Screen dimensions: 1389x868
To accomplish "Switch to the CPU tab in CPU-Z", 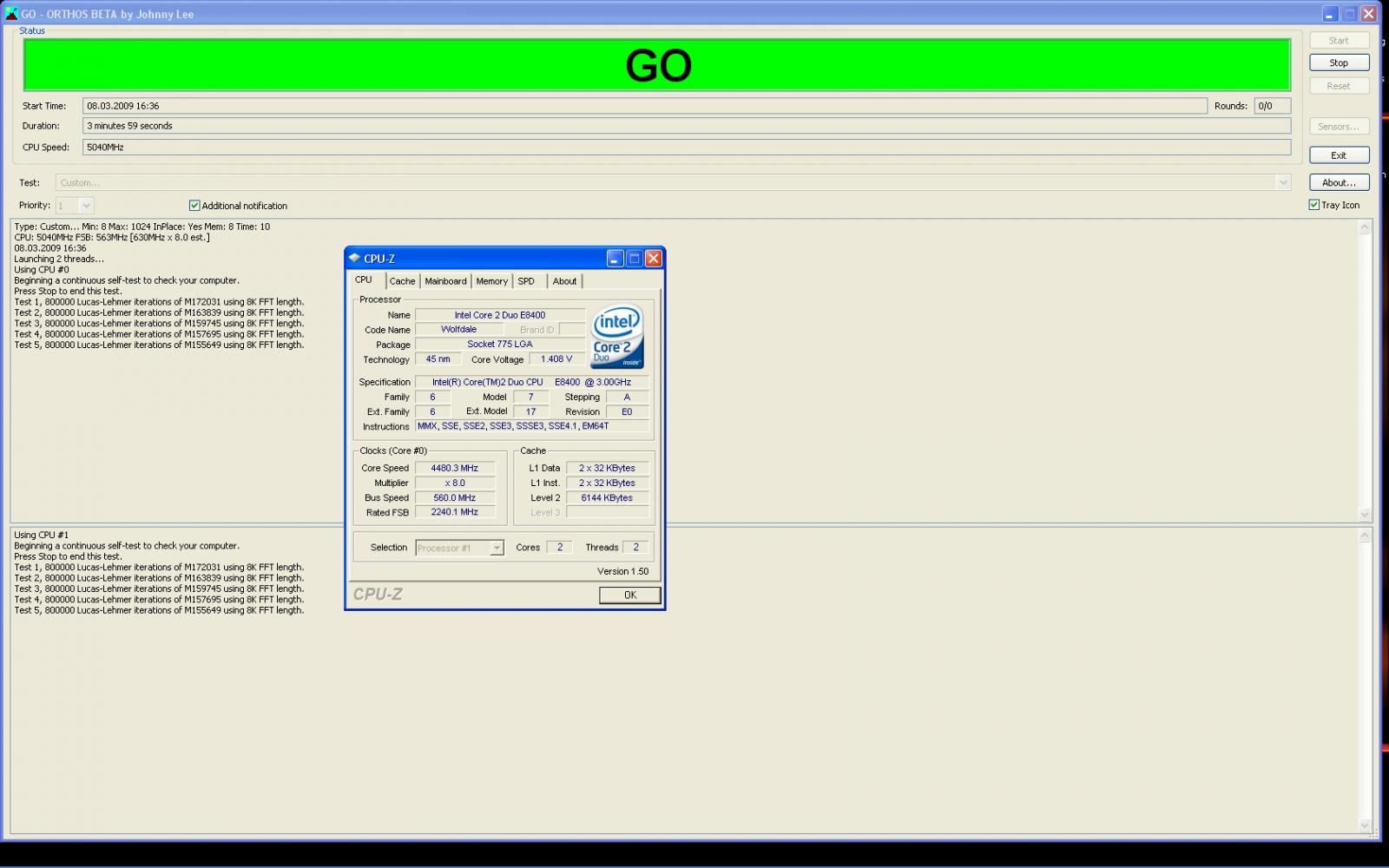I will pos(364,279).
